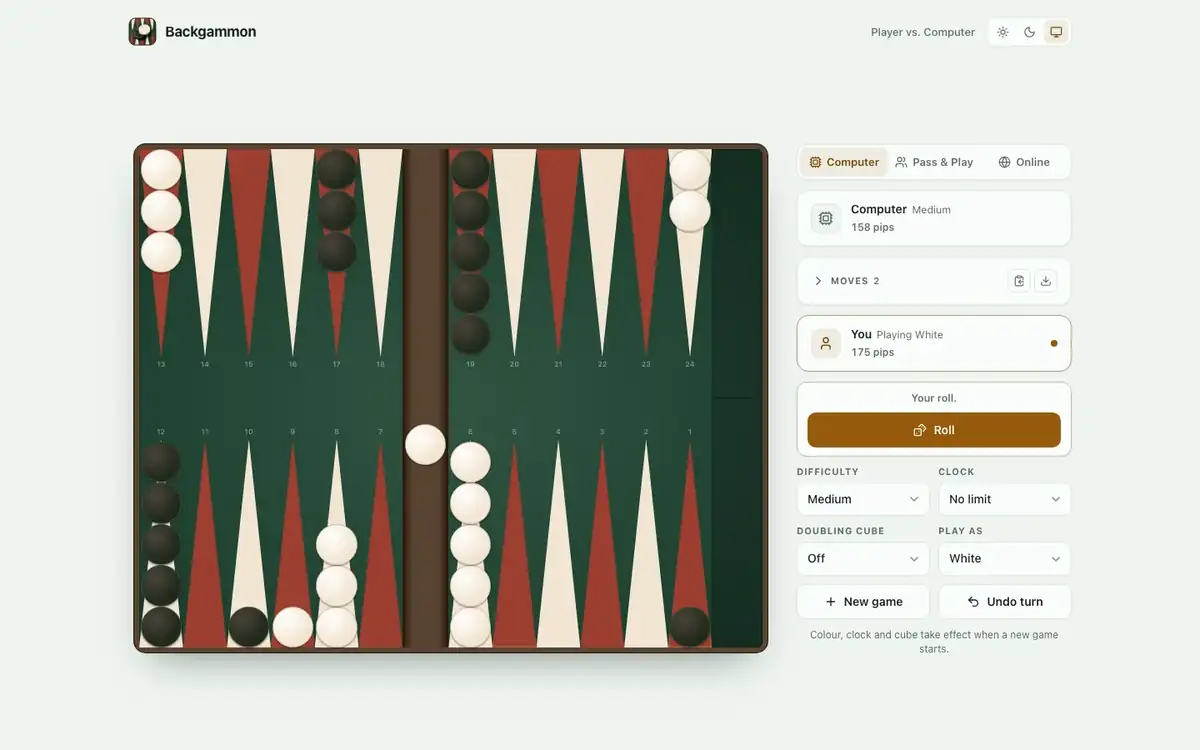
Task: Click the white checker on point 9
Action: click(293, 627)
